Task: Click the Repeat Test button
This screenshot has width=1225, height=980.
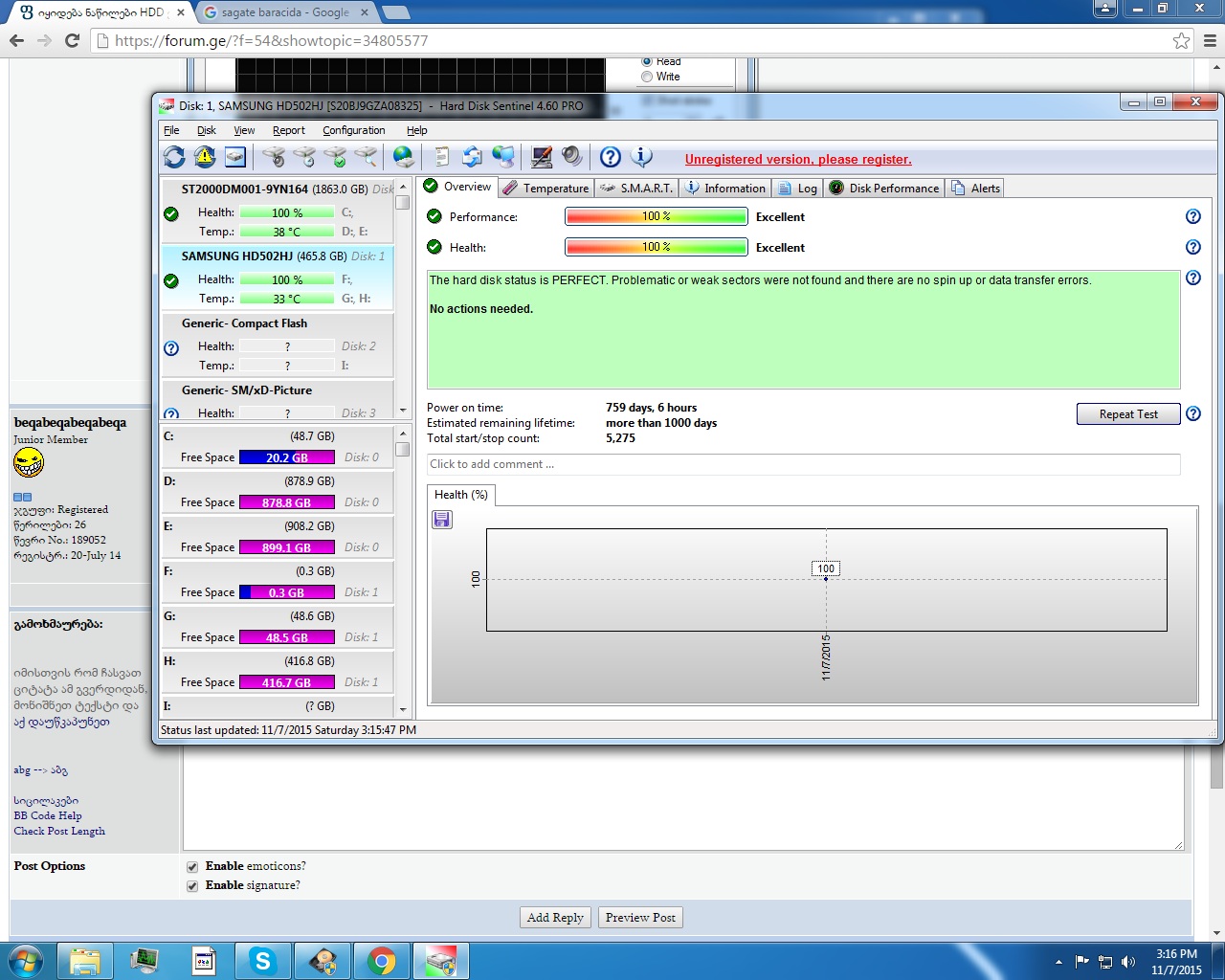Action: [x=1128, y=413]
